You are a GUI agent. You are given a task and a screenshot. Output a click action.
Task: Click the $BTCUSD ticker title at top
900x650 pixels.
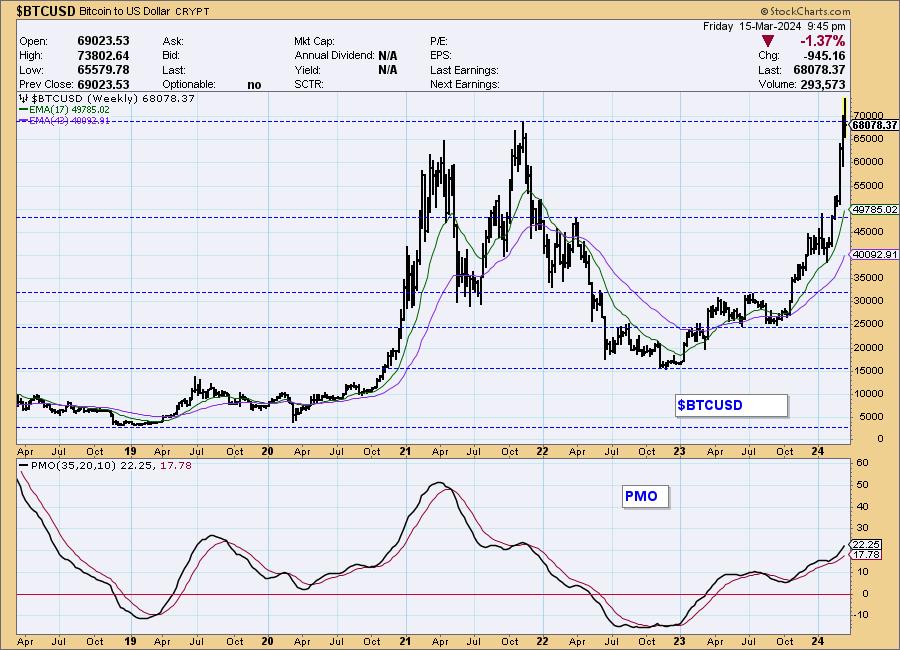click(46, 11)
